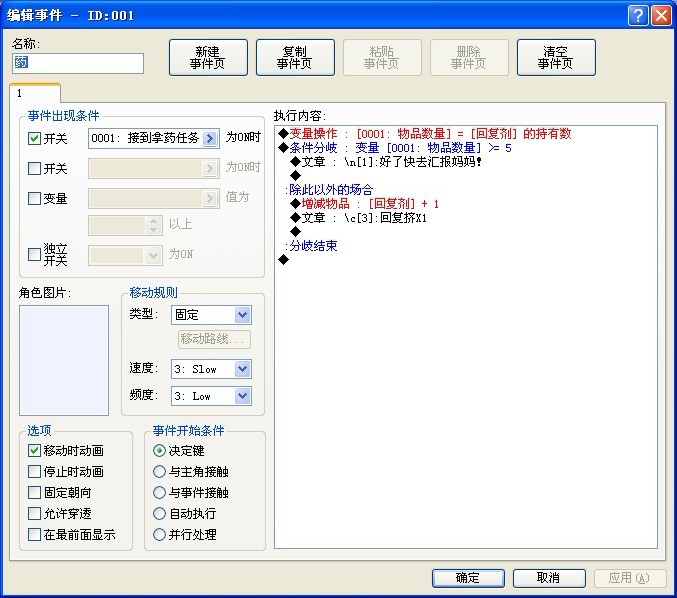Enable the 变量 condition checkbox

pos(34,198)
